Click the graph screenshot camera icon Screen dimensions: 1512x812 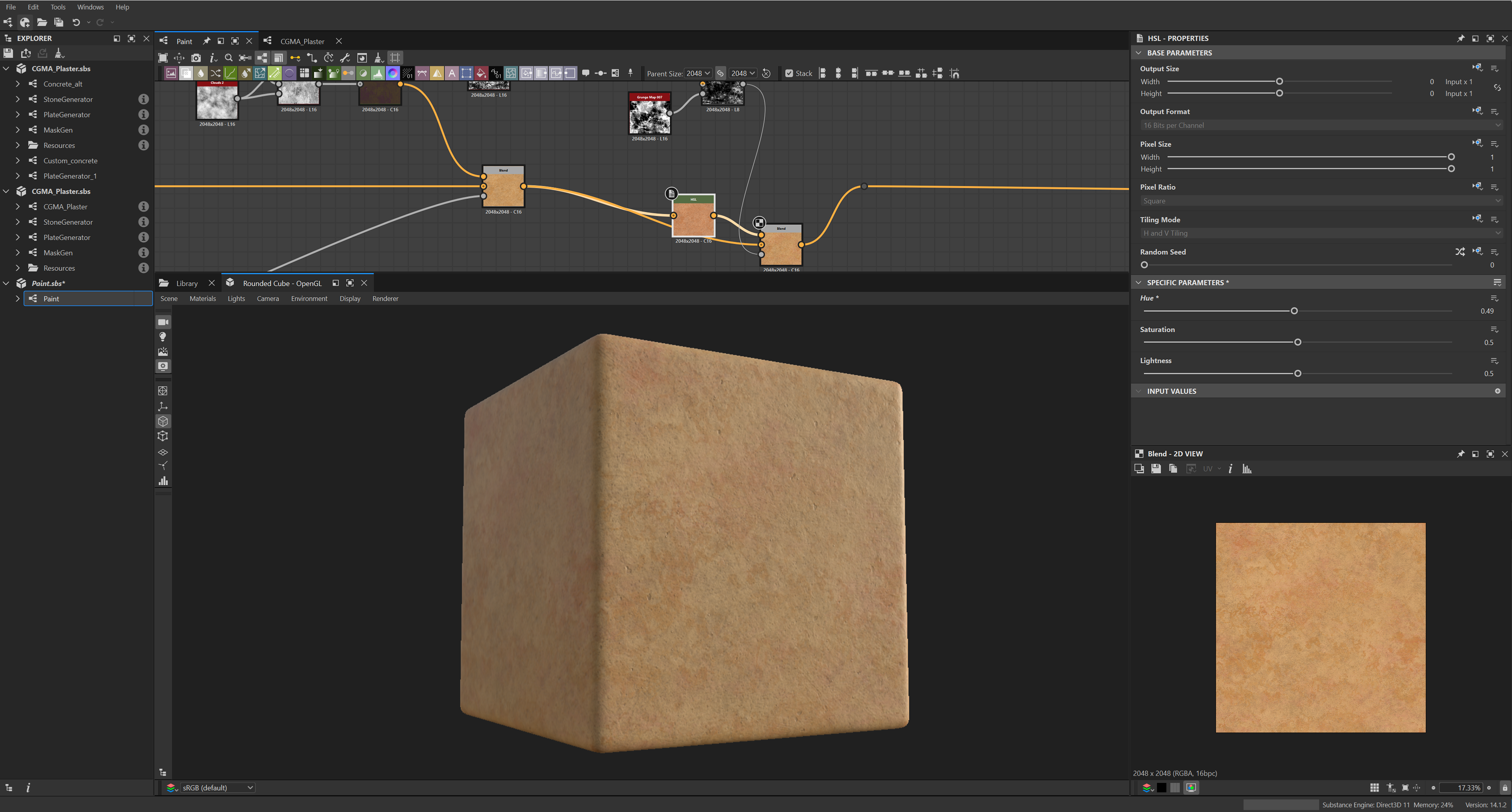196,57
